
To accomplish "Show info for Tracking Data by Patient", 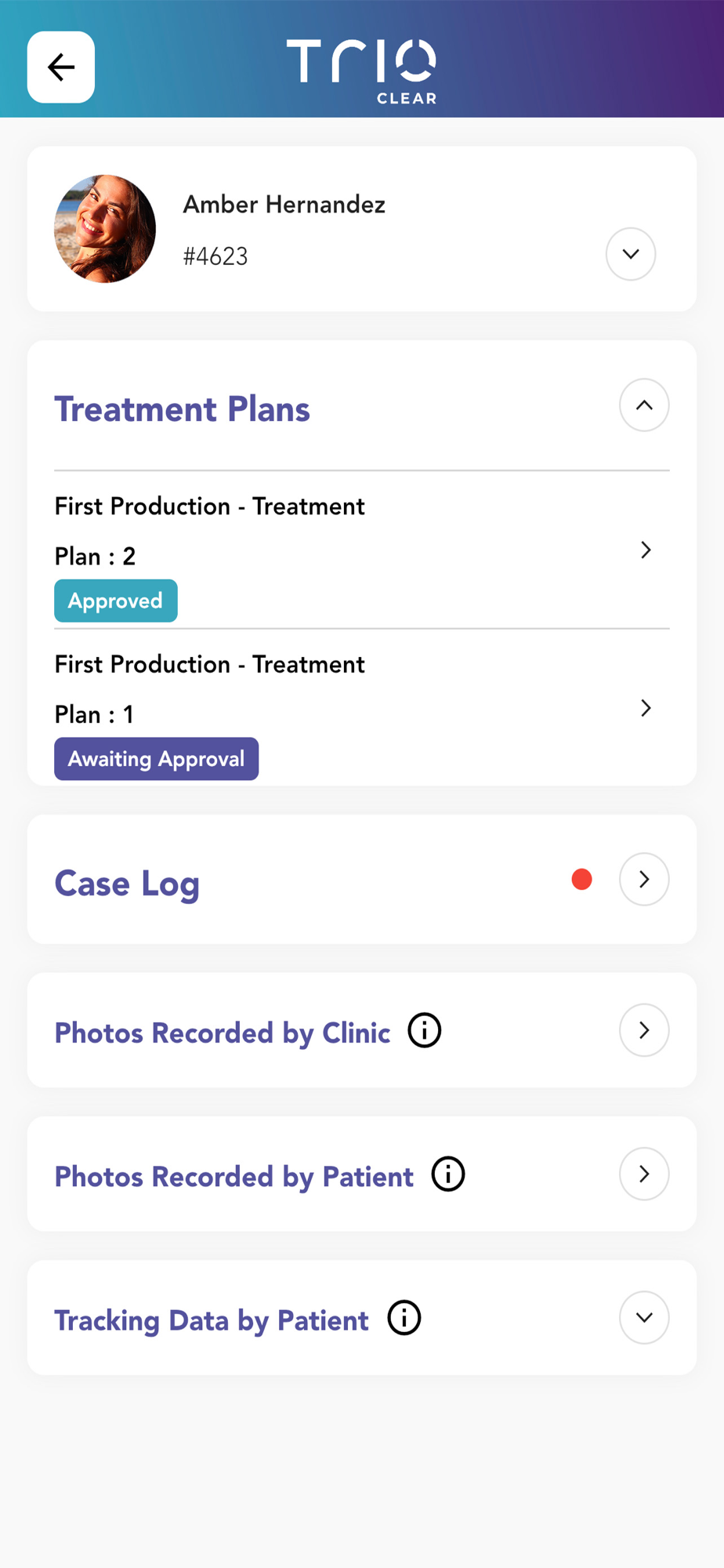I will click(x=404, y=1318).
